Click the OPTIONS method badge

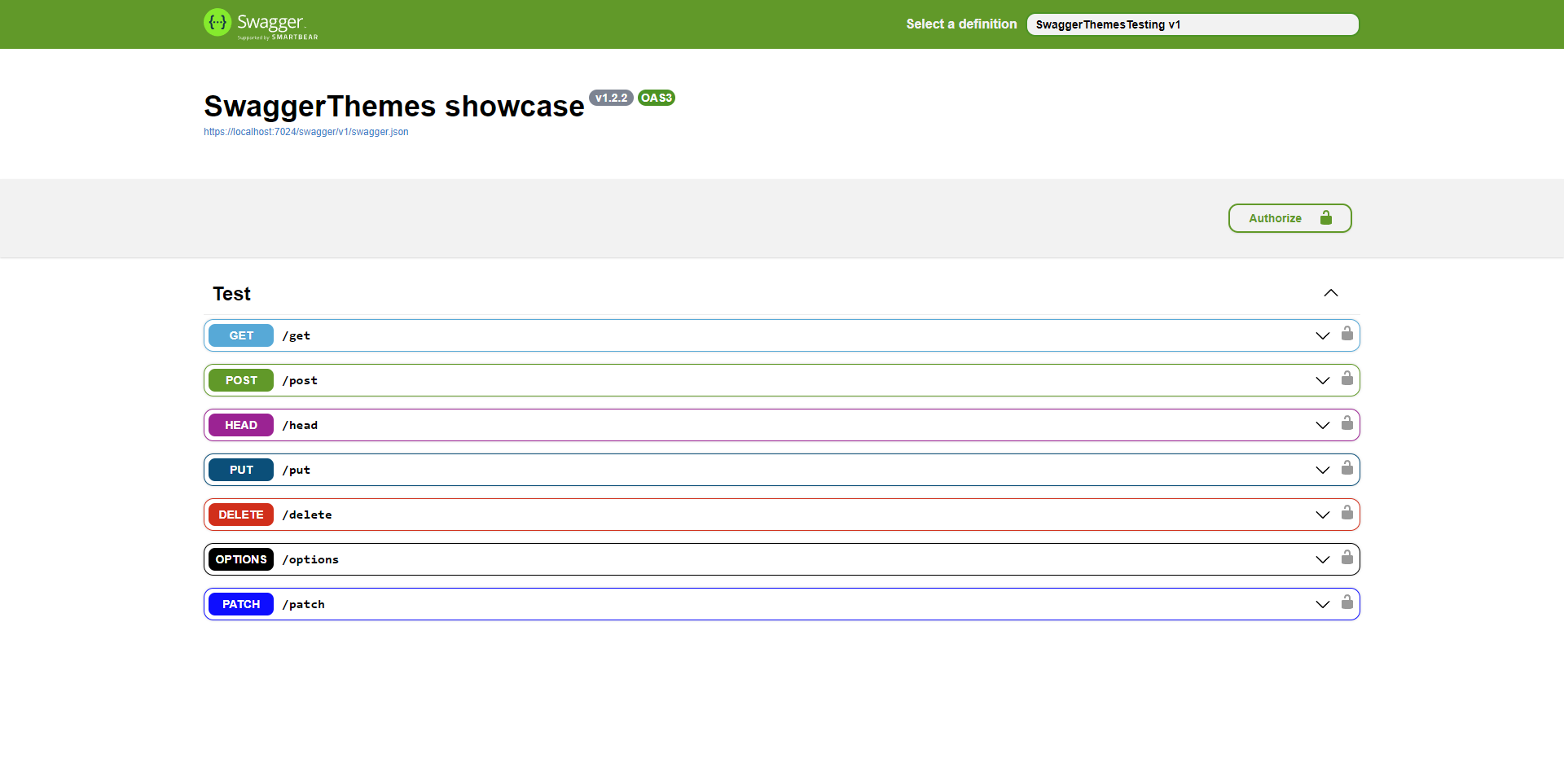point(241,559)
